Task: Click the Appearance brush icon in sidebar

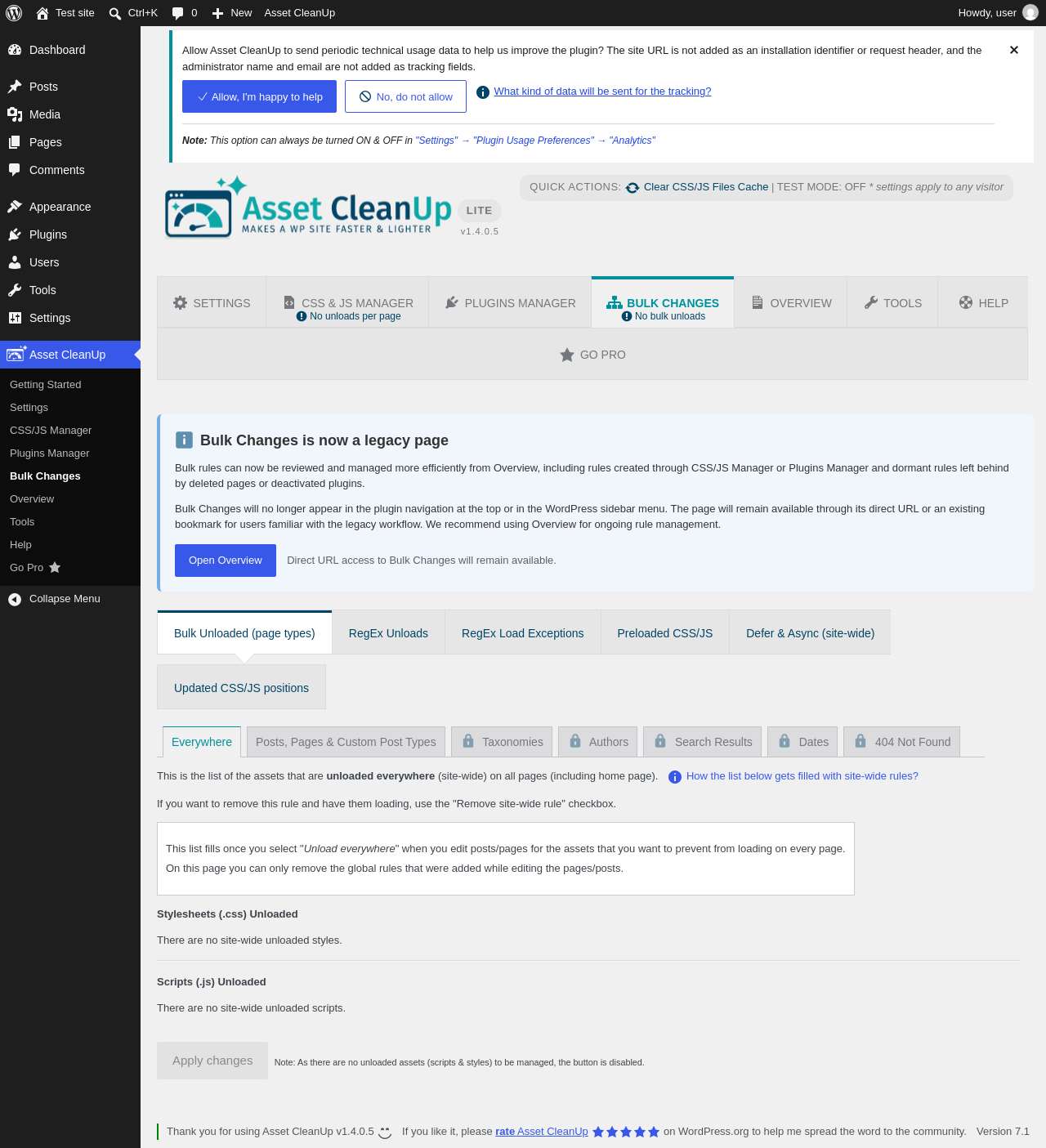Action: click(15, 207)
